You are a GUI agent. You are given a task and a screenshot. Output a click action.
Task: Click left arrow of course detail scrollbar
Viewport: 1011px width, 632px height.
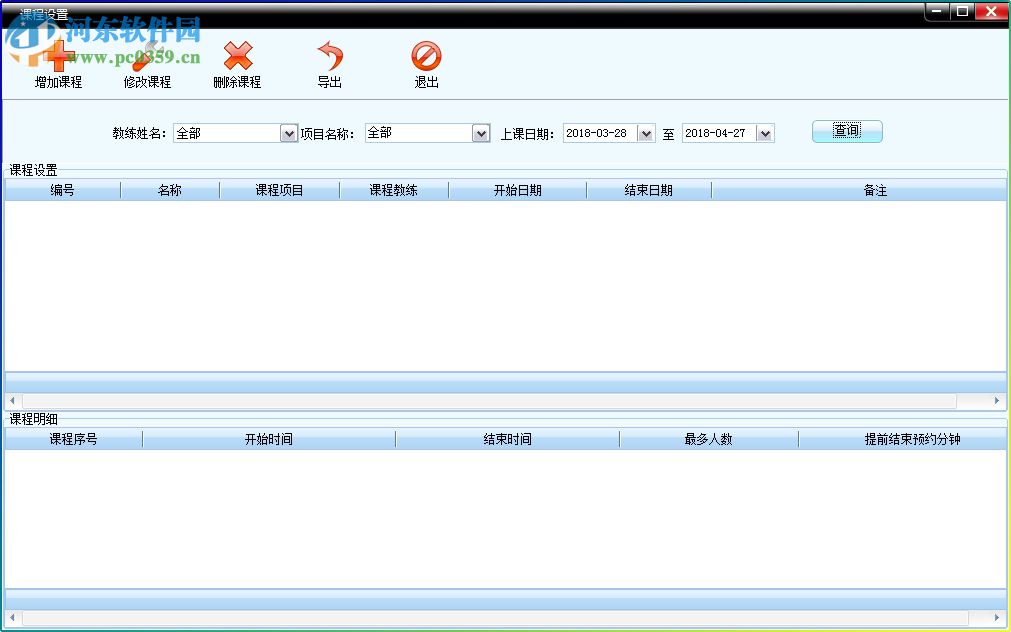click(12, 617)
